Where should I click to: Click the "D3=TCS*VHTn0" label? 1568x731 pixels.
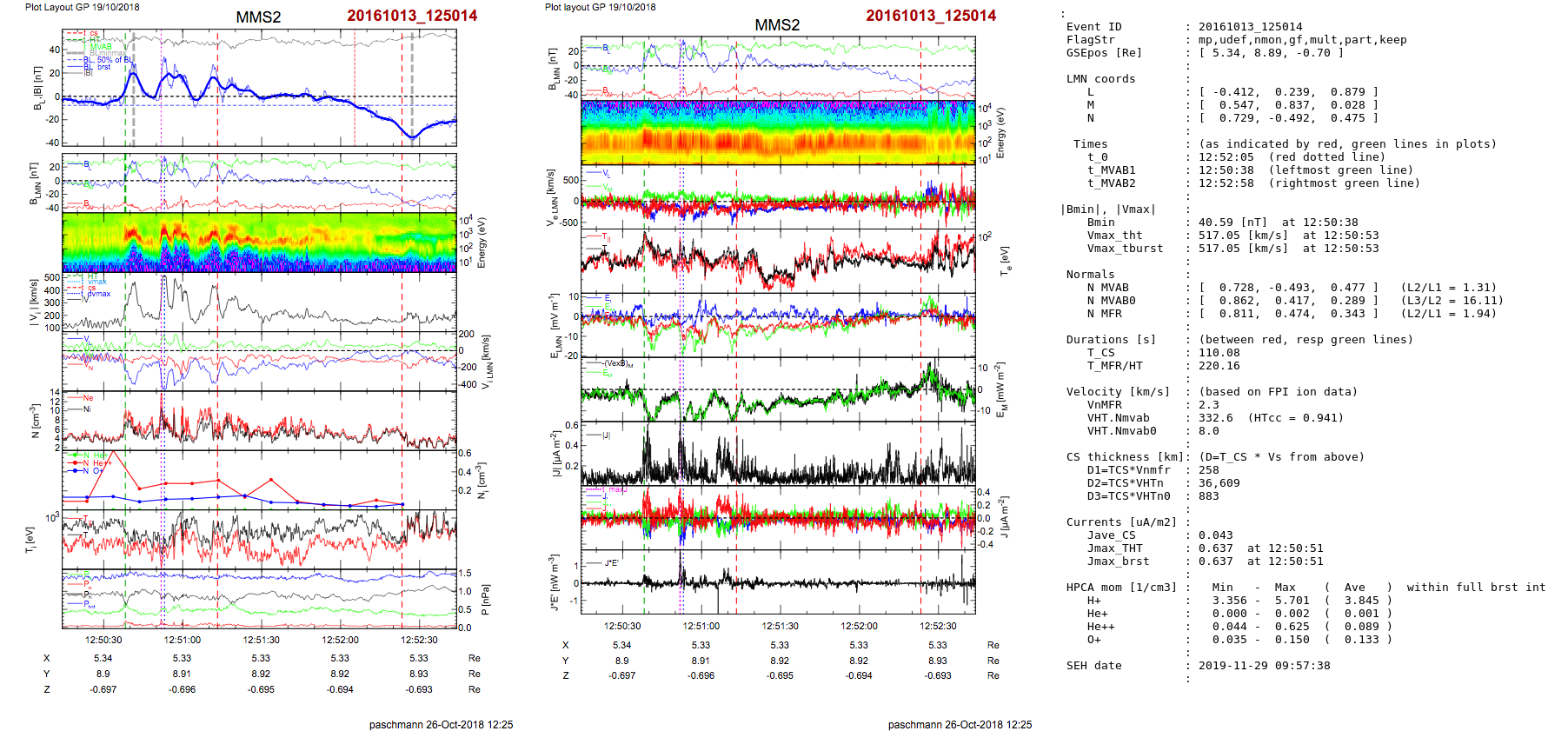[x=1128, y=496]
